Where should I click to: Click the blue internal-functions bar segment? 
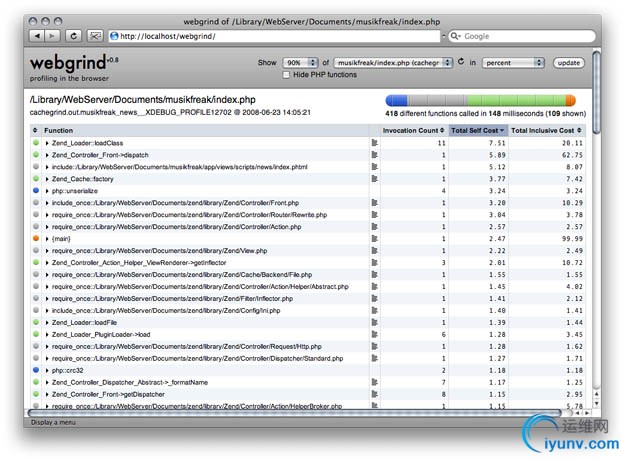pos(396,100)
